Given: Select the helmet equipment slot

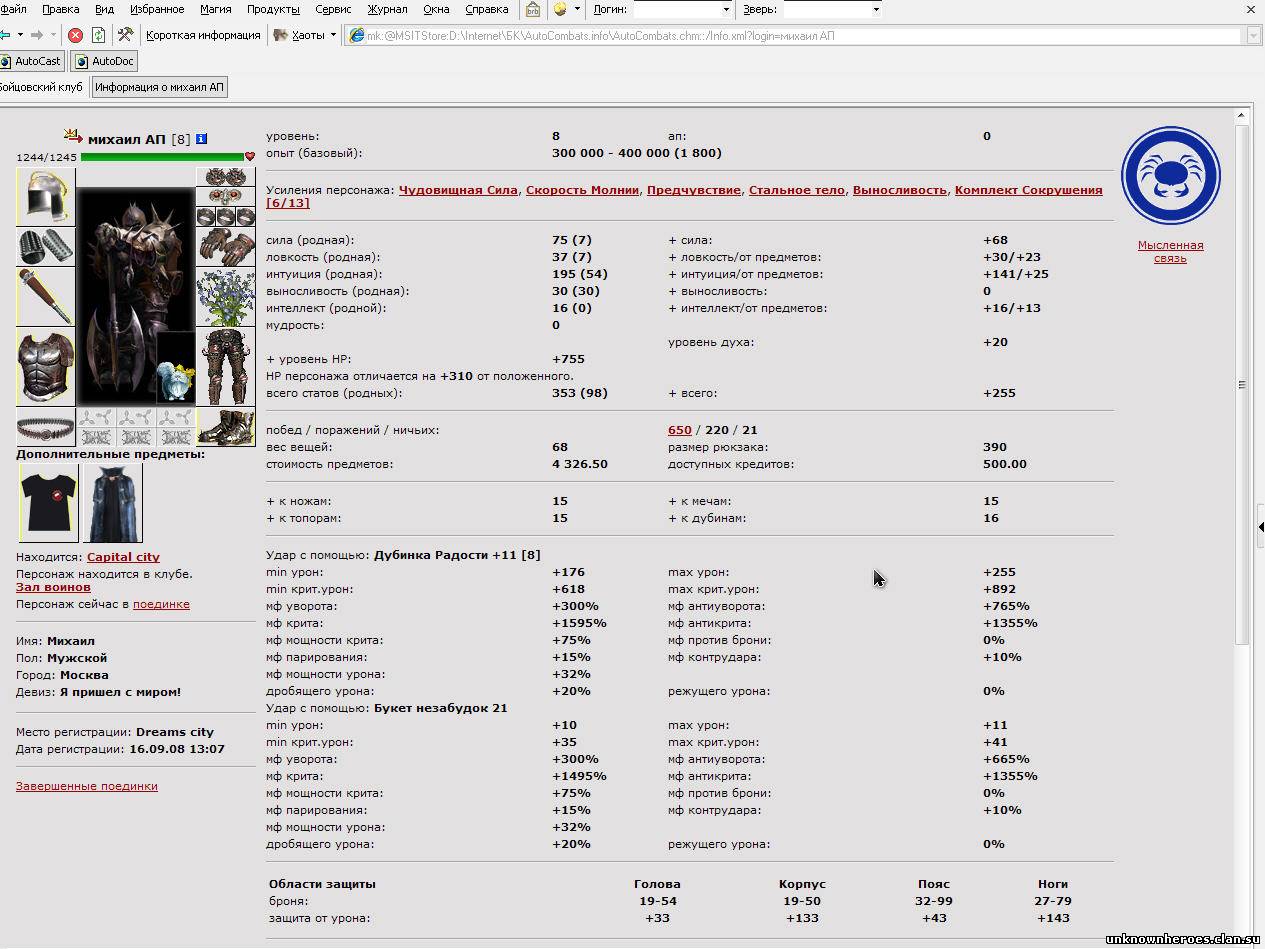Looking at the screenshot, I should tap(45, 197).
